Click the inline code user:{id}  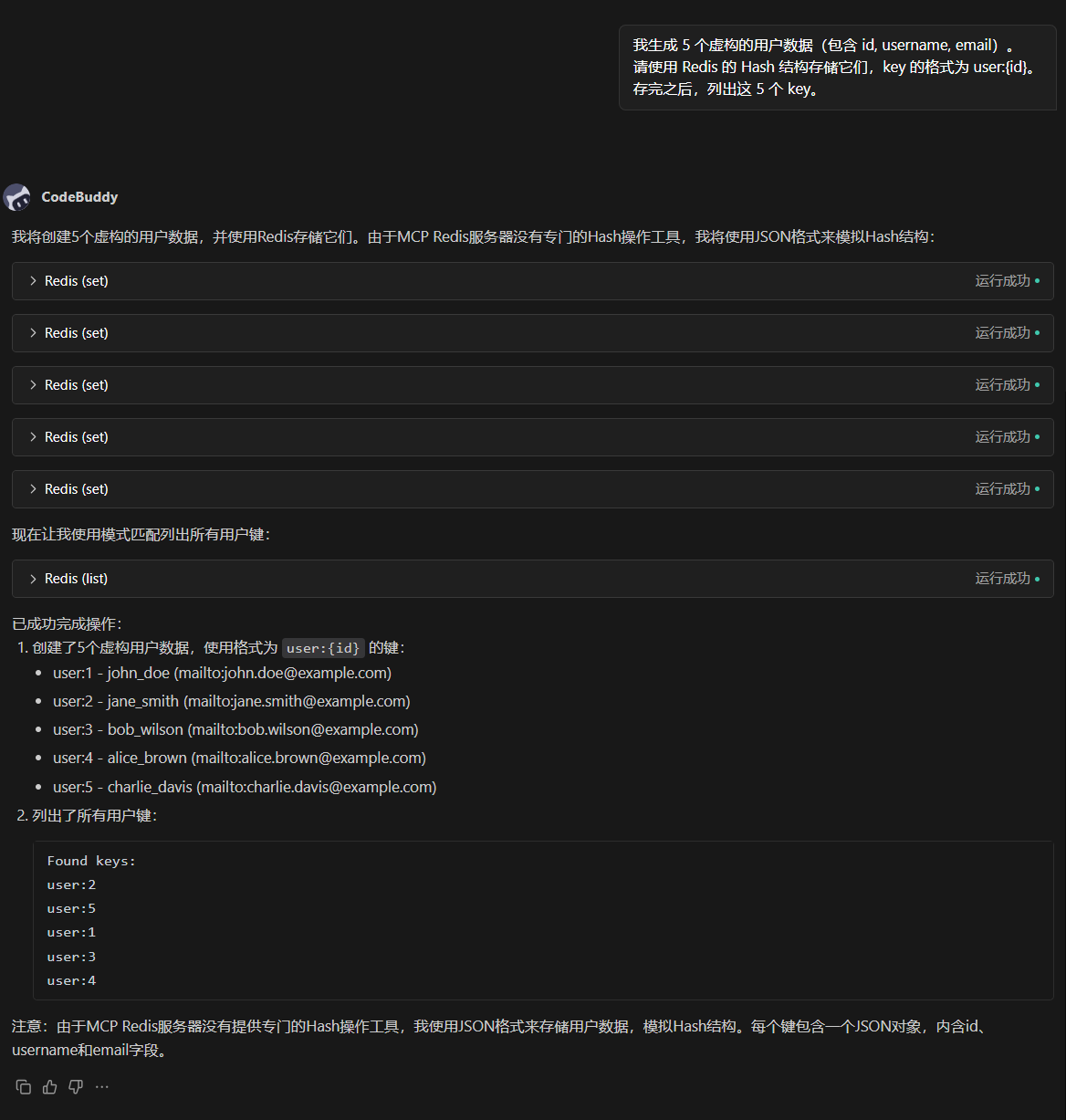point(323,648)
